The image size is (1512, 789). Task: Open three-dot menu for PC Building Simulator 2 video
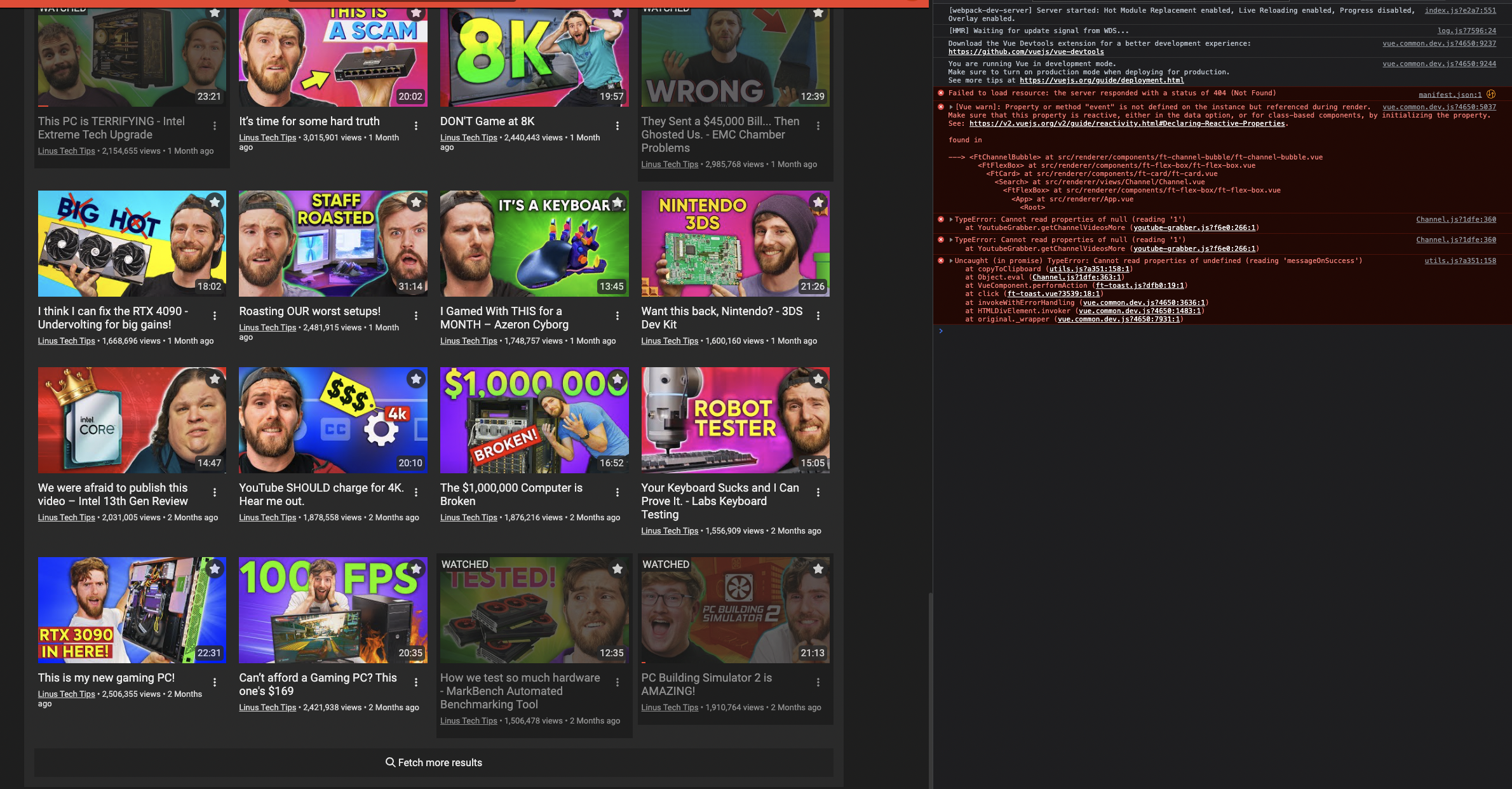click(818, 682)
